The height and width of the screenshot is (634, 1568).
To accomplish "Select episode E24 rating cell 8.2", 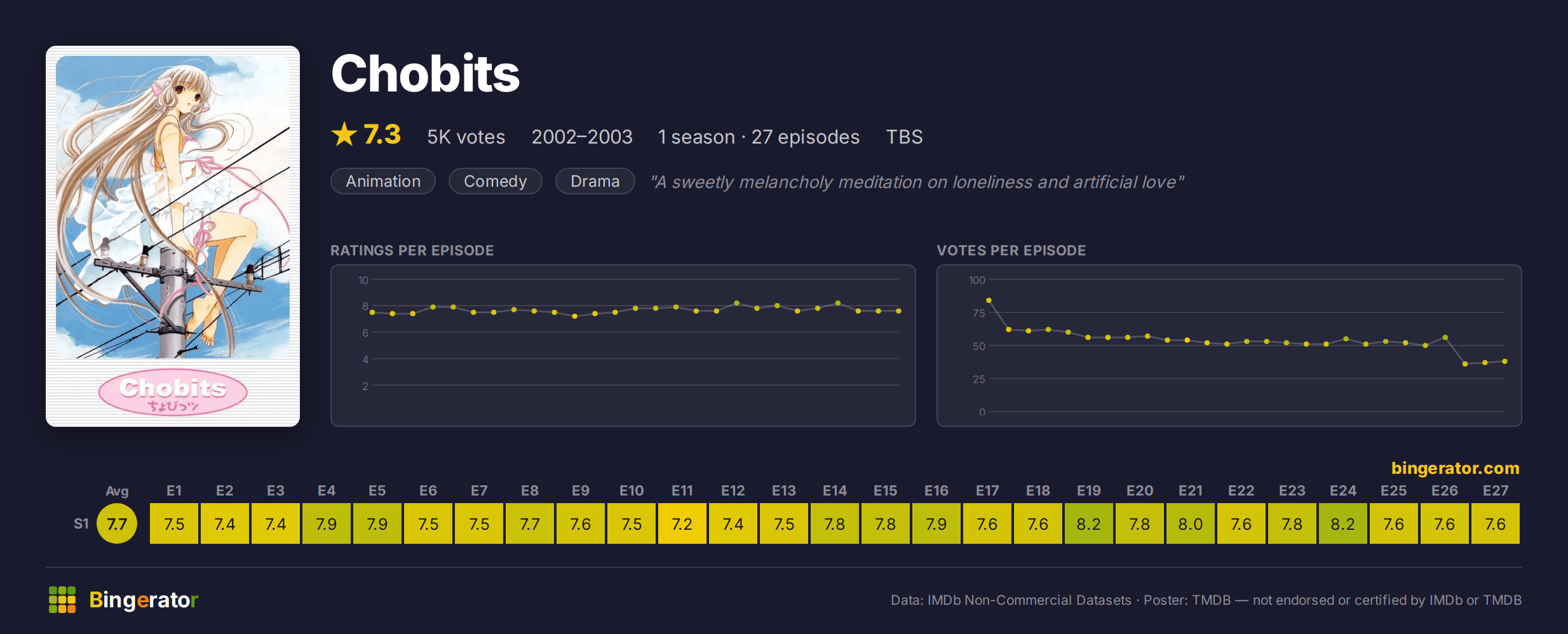I will [1343, 523].
